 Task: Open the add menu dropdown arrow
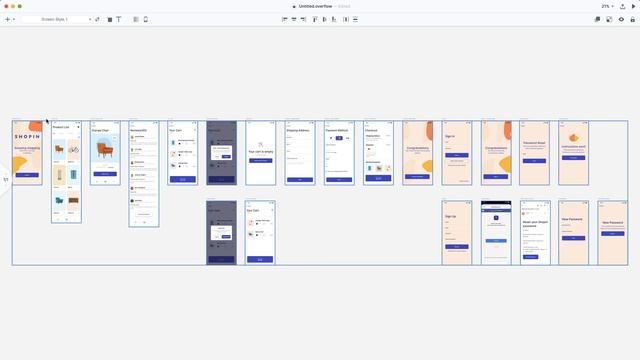tap(14, 19)
